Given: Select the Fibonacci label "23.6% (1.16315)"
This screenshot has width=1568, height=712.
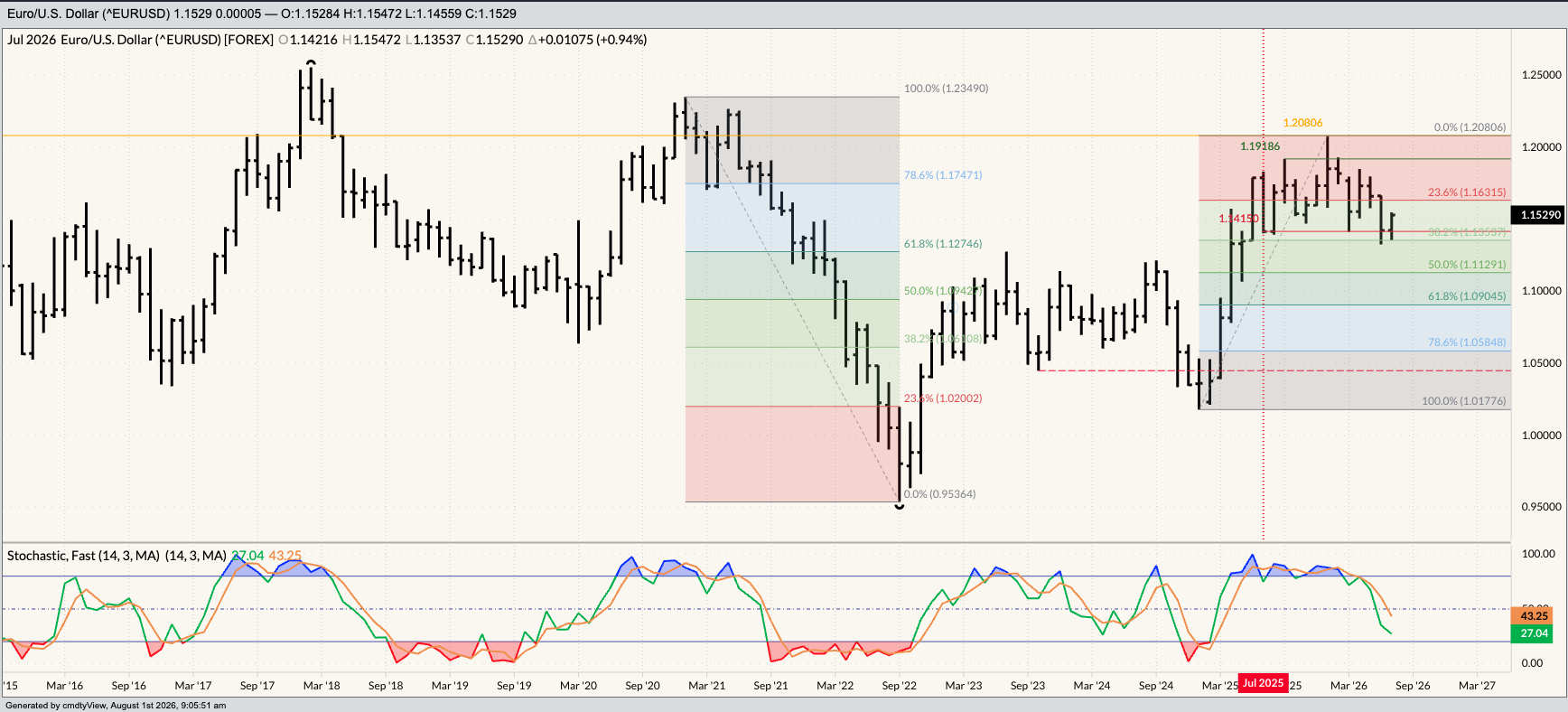Looking at the screenshot, I should pyautogui.click(x=1467, y=192).
